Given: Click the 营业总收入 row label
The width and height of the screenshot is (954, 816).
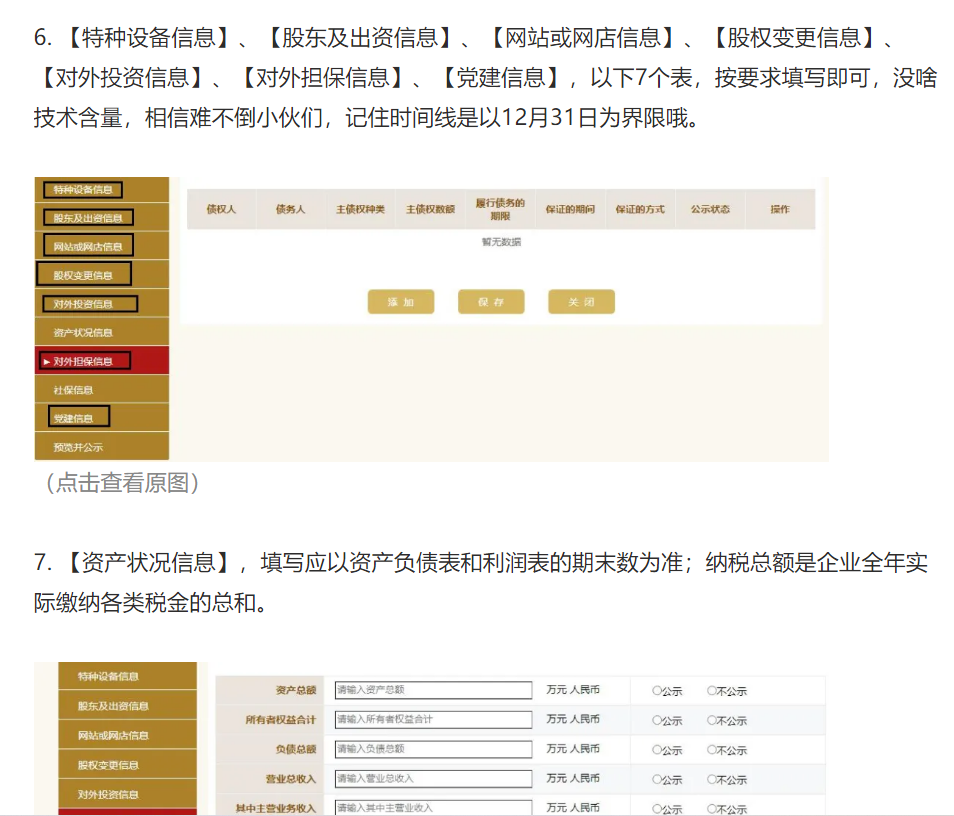Looking at the screenshot, I should [291, 779].
